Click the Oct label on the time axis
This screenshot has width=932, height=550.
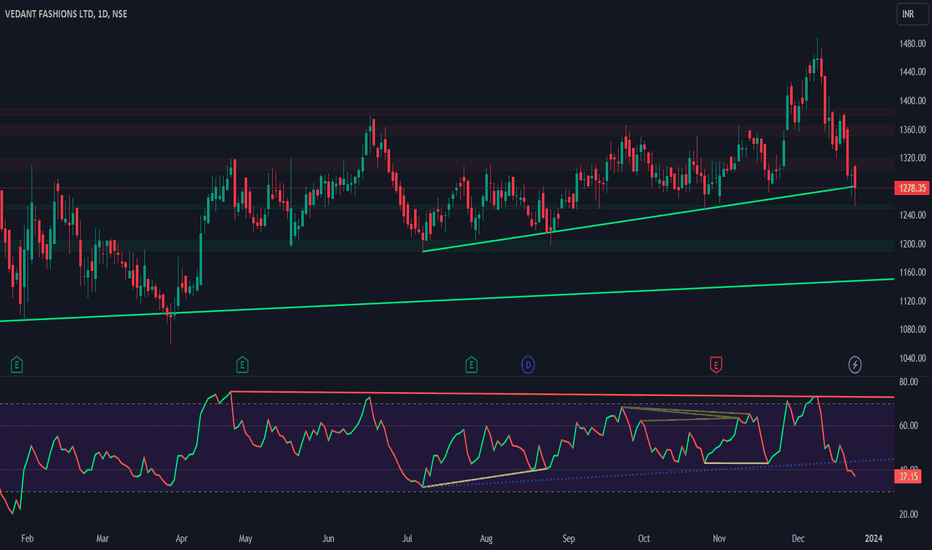tap(644, 539)
